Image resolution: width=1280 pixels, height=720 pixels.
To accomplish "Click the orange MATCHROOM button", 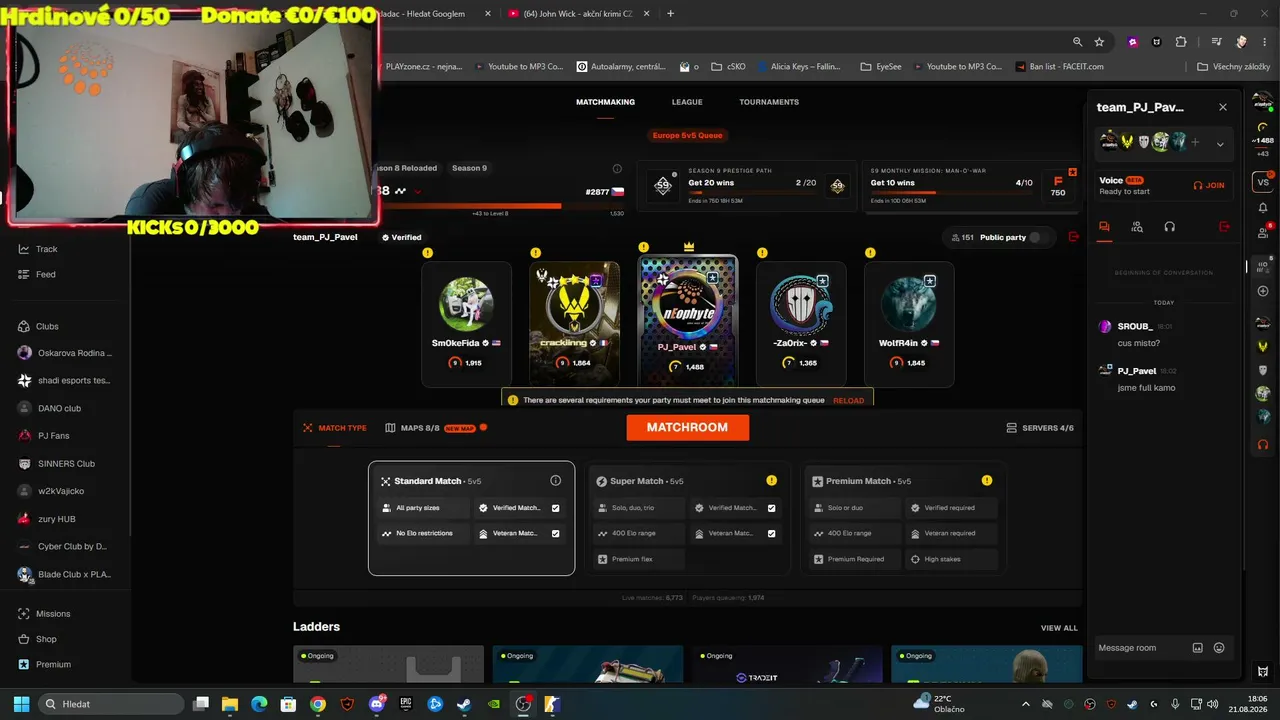I will 687,427.
